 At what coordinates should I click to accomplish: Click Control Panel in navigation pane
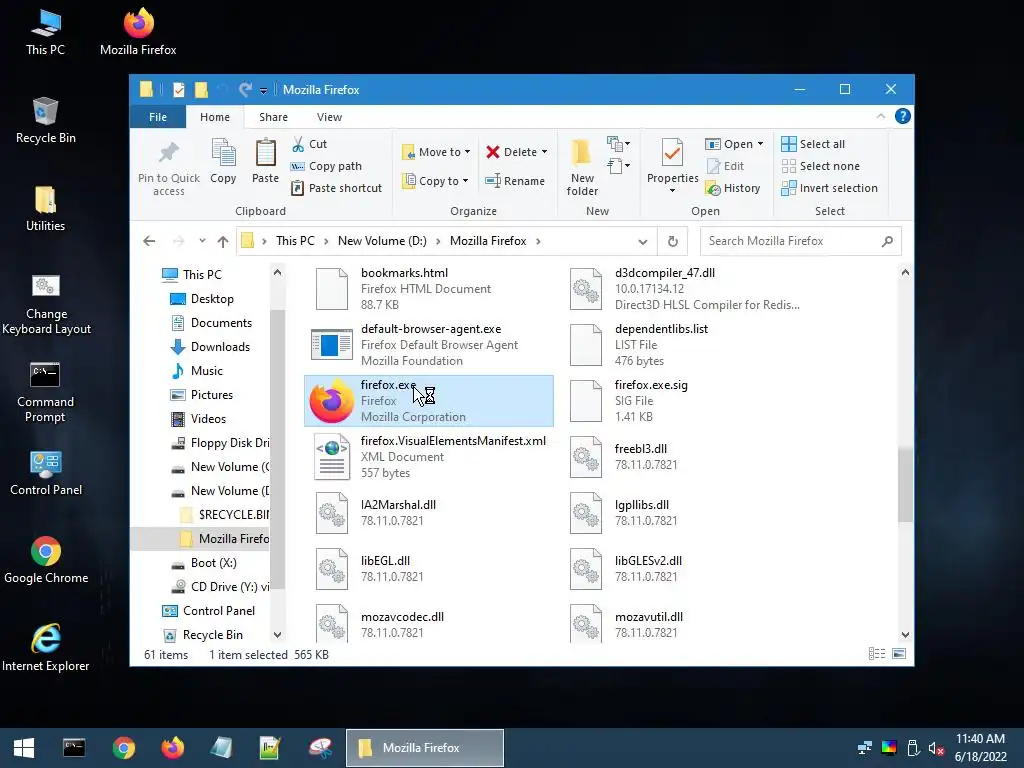[x=218, y=611]
